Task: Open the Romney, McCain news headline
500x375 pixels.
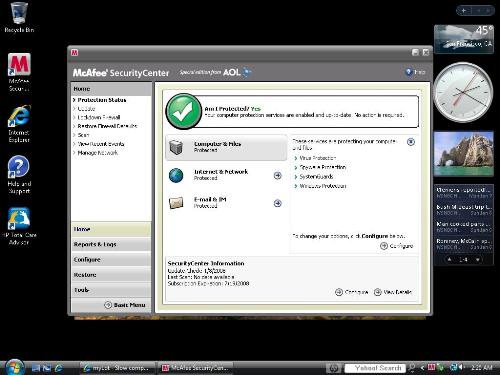Action: click(x=464, y=244)
